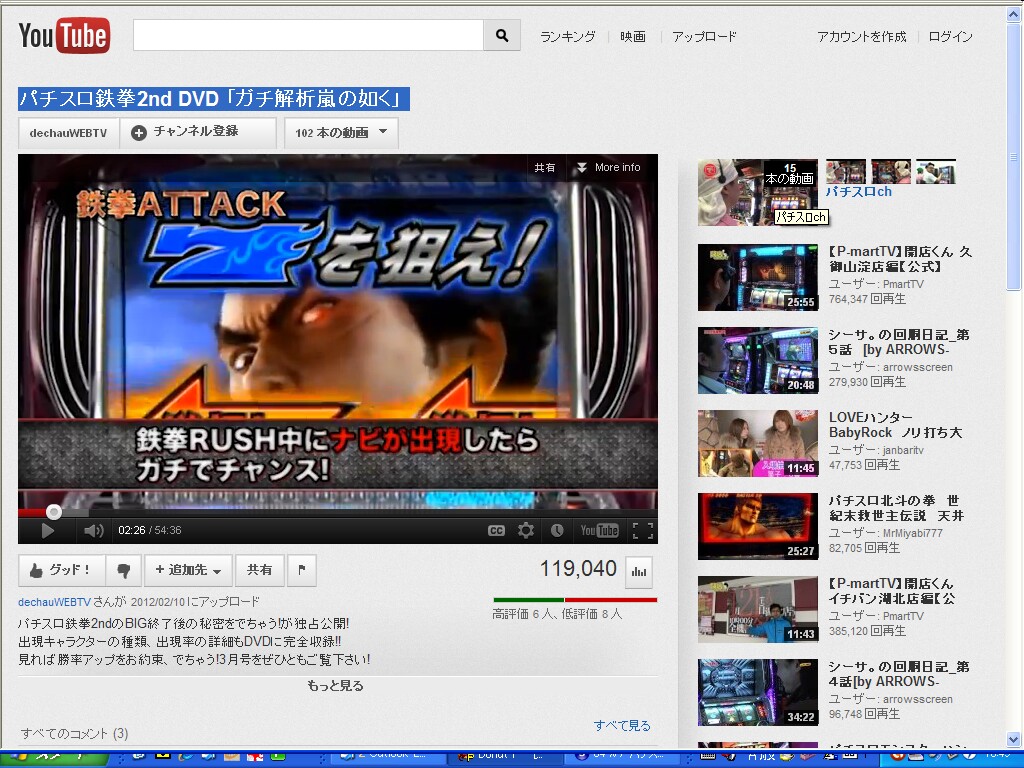1024x768 pixels.
Task: Click the 共有 button below the video
Action: click(259, 570)
